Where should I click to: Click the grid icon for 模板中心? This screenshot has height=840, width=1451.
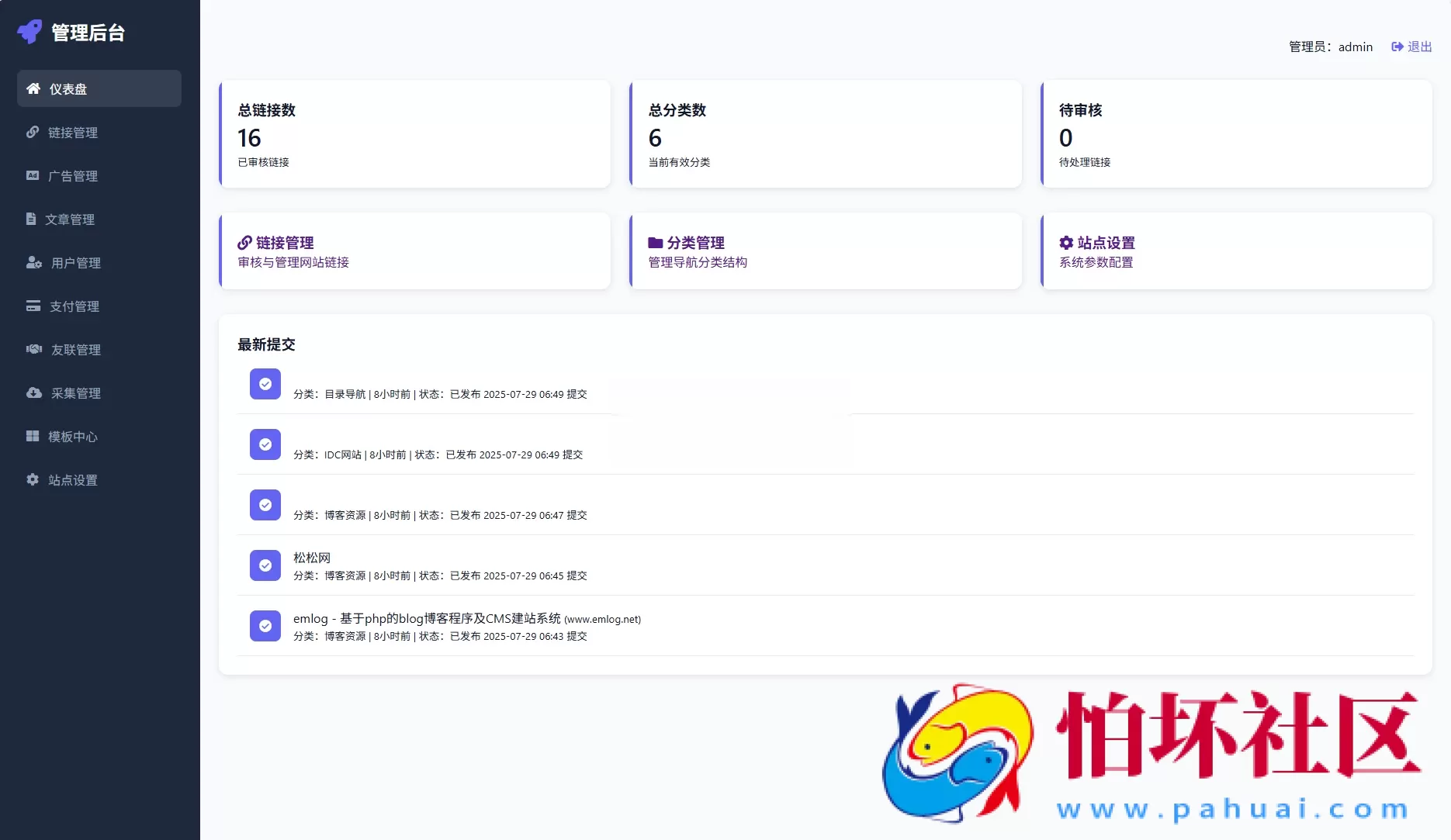33,436
